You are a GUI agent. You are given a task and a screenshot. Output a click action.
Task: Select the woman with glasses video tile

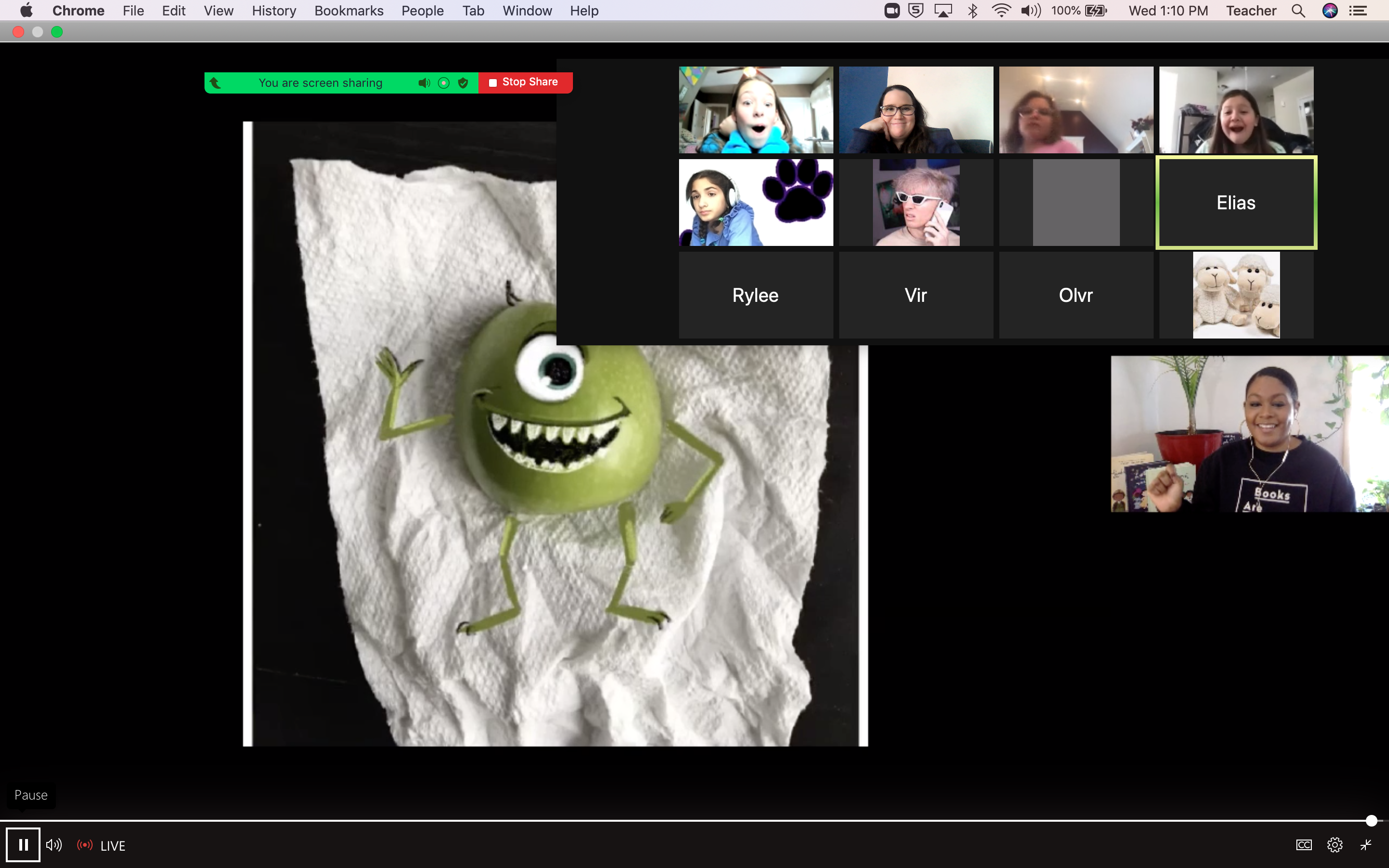tap(916, 109)
